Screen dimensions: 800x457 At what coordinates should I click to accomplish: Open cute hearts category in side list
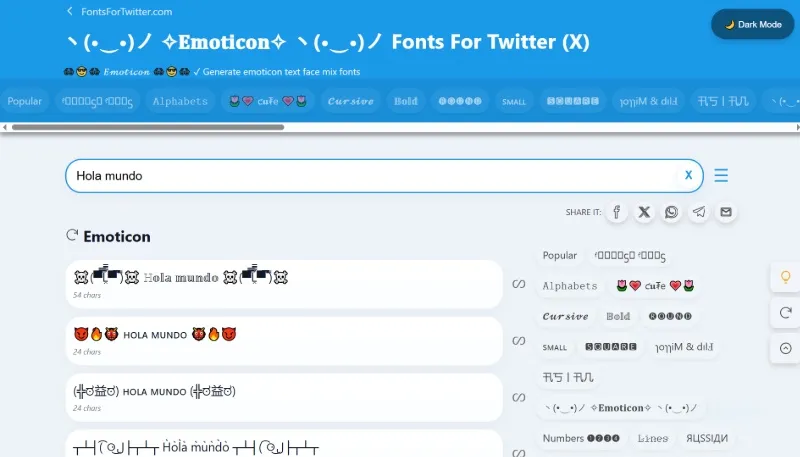coord(655,286)
